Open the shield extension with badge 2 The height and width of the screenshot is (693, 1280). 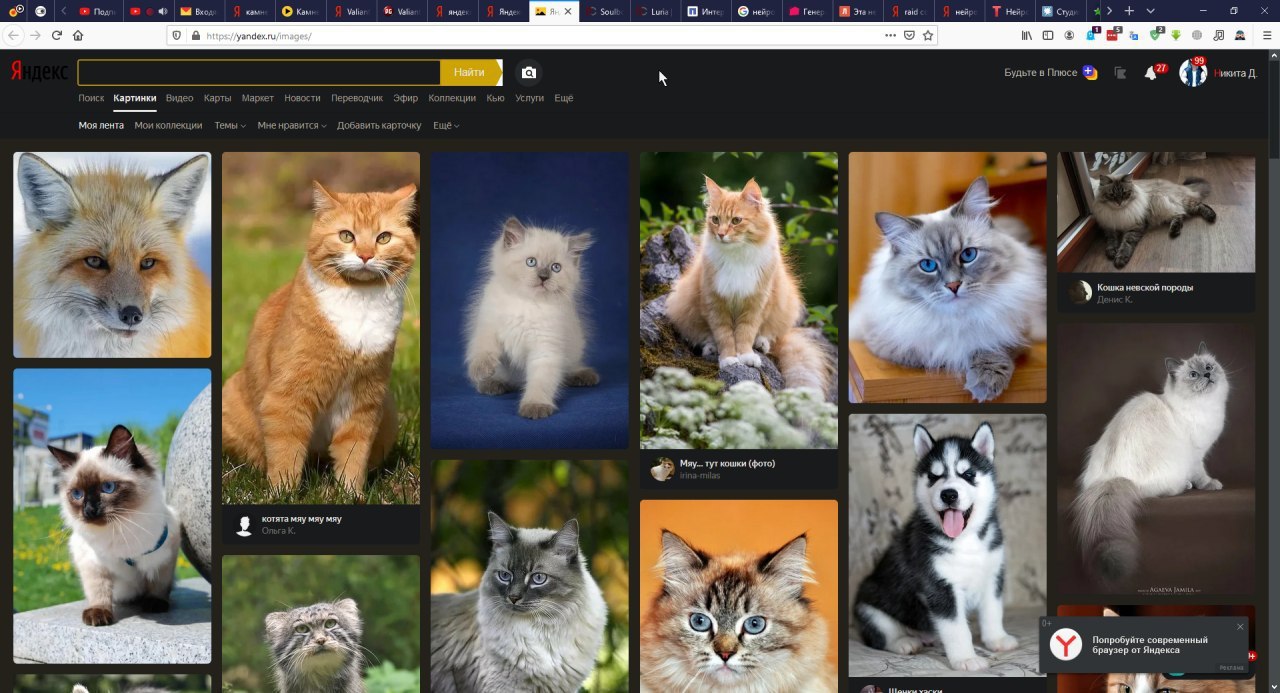click(x=1155, y=35)
